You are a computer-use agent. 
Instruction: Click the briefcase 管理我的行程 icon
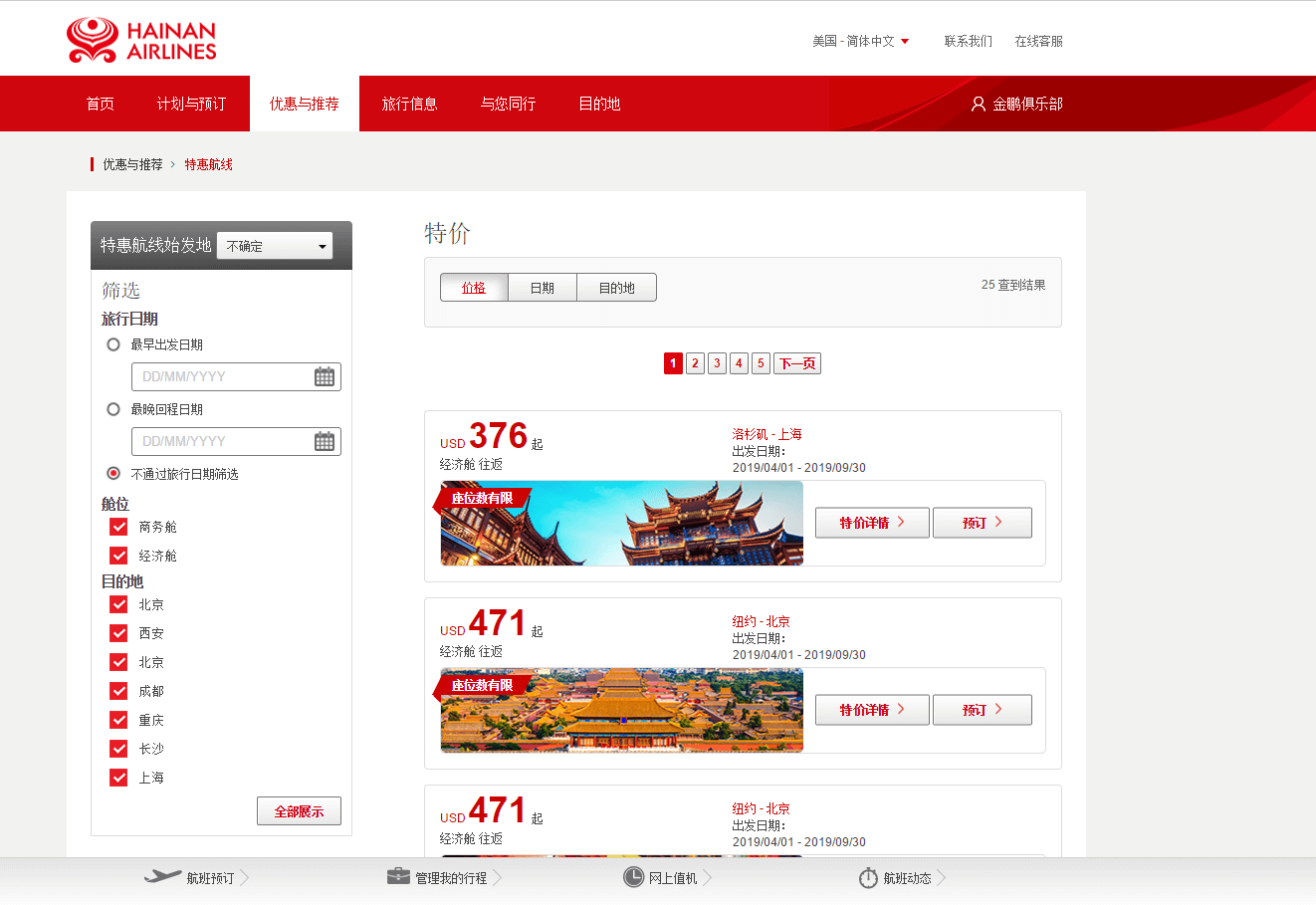point(398,876)
